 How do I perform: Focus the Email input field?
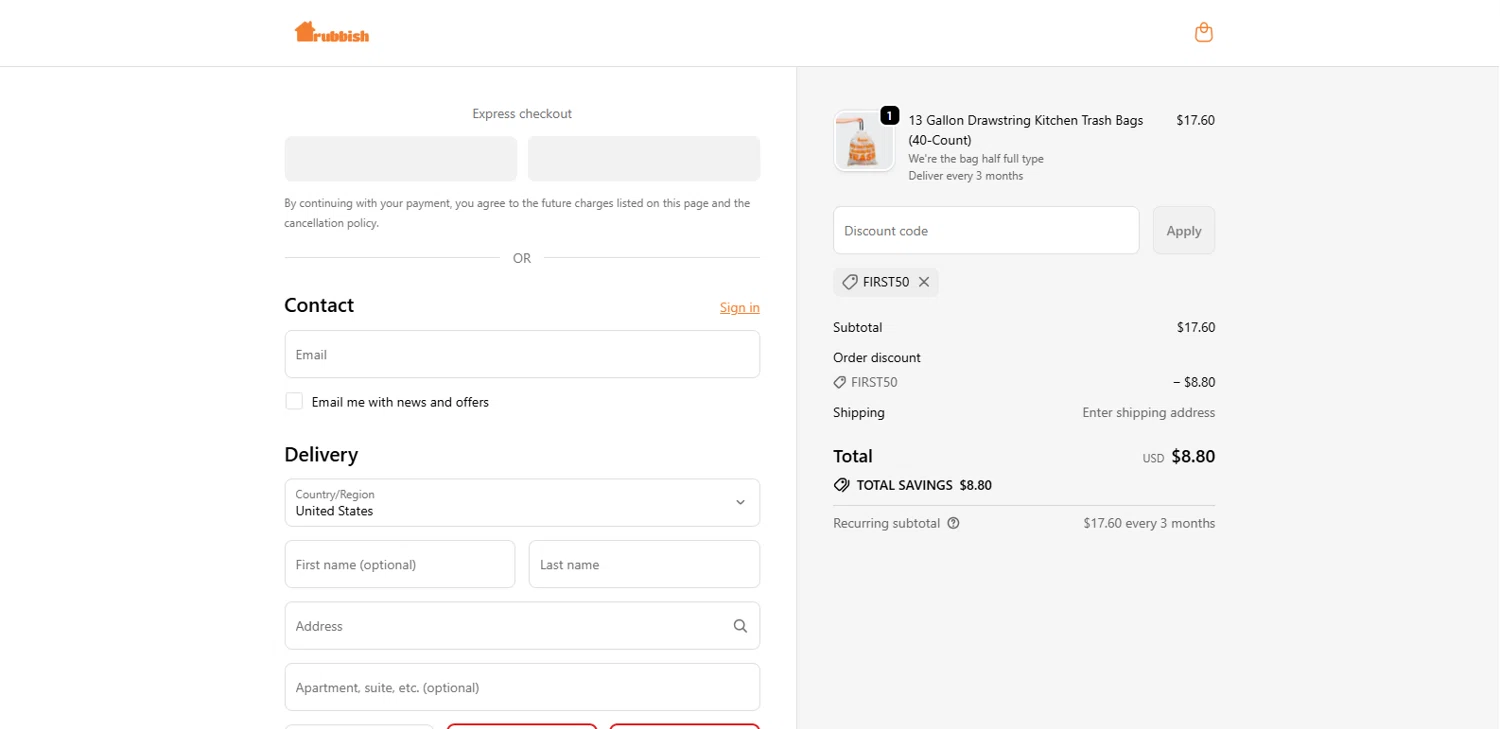point(522,354)
